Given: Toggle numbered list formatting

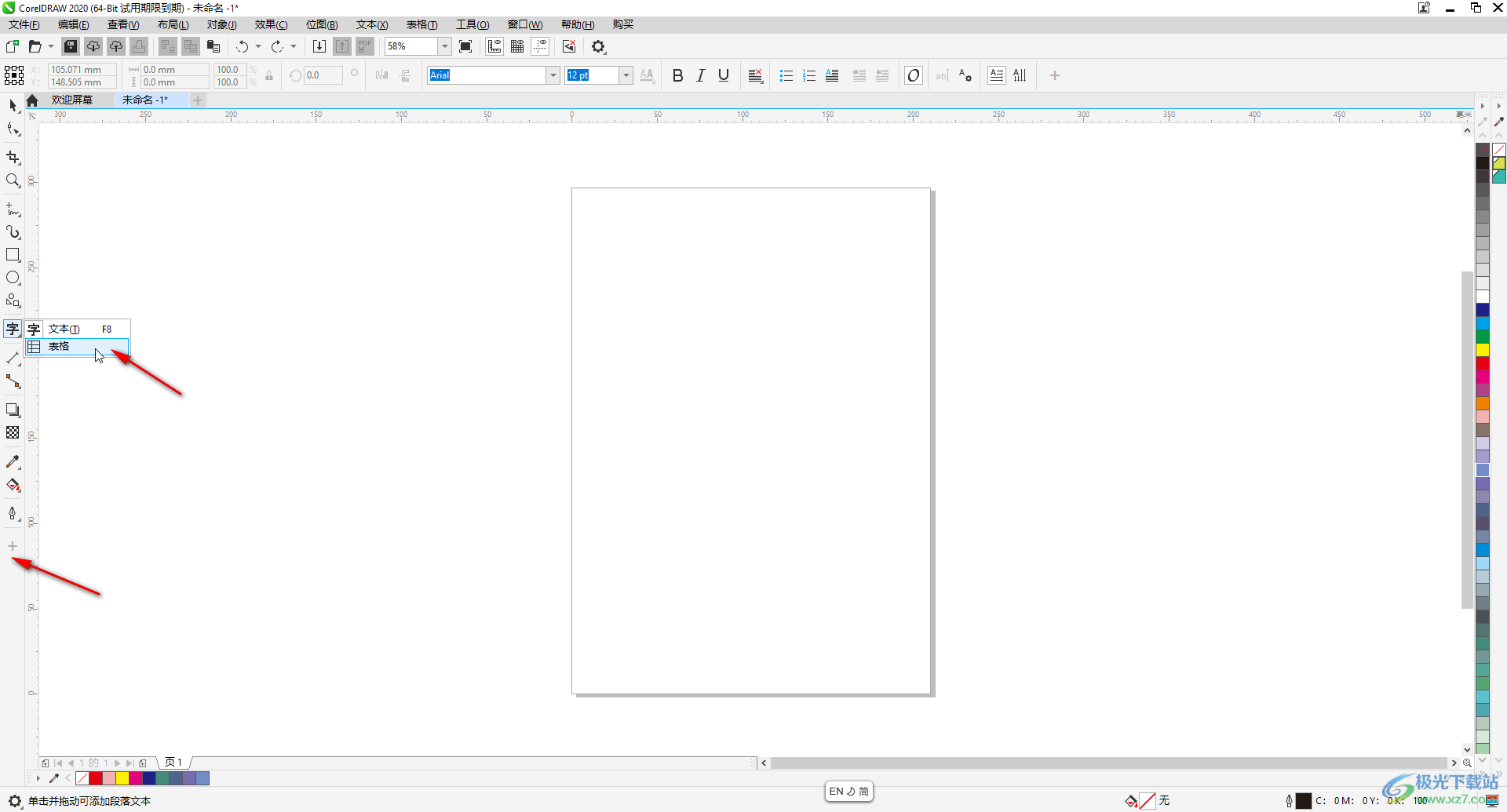Looking at the screenshot, I should tap(809, 75).
